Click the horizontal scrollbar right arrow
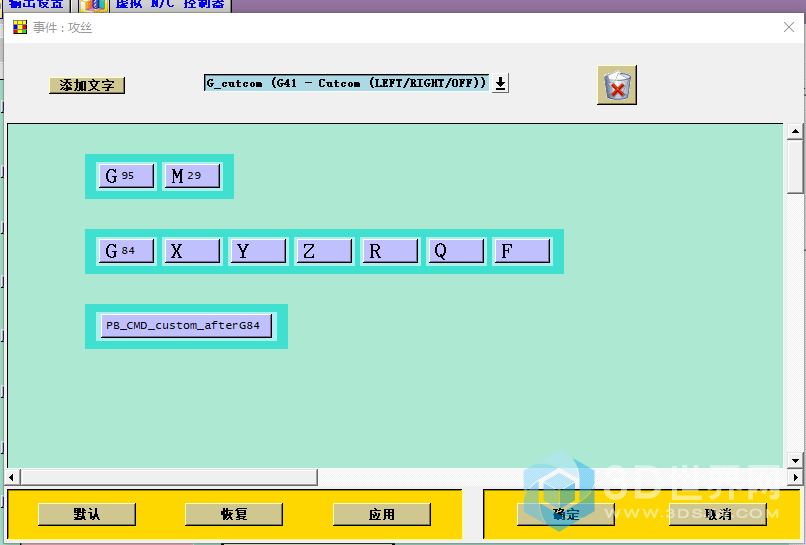806x545 pixels. pyautogui.click(x=796, y=477)
